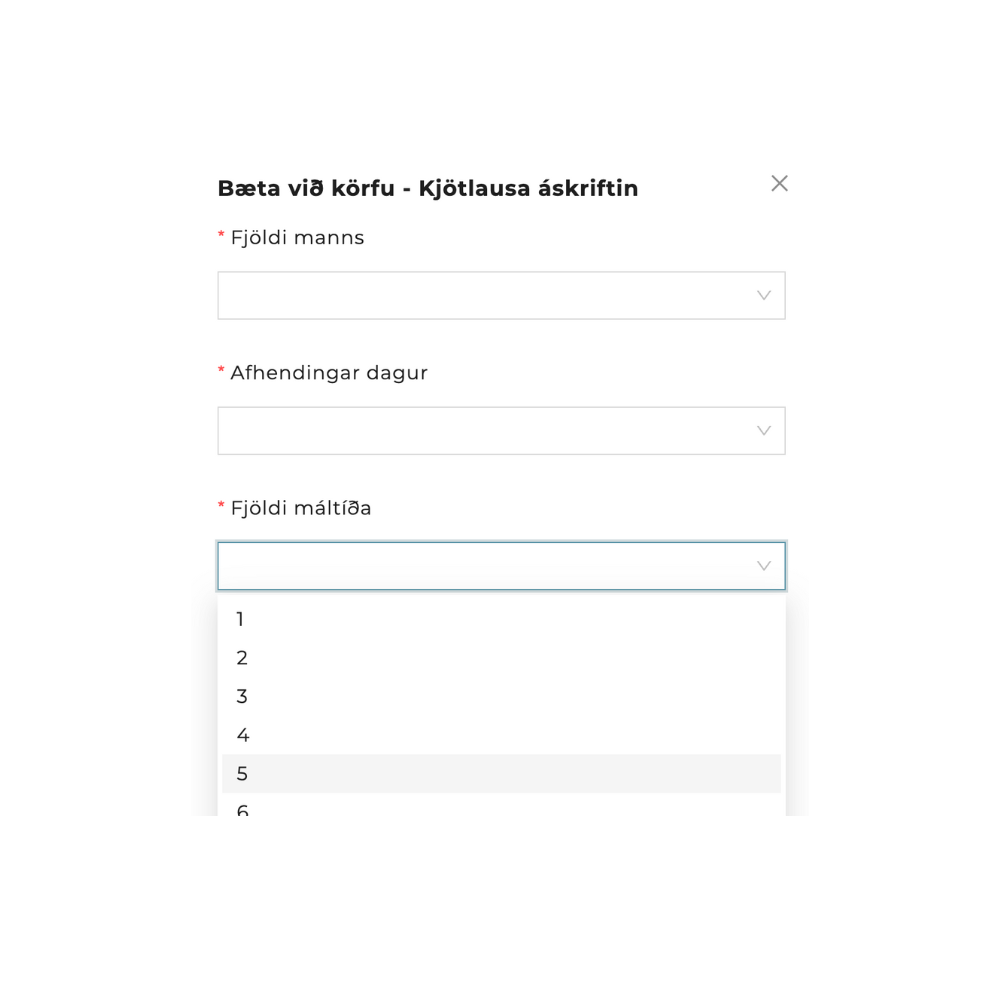Viewport: 1000px width, 1000px height.
Task: Click the Fjöldi manns field label
Action: tap(297, 238)
